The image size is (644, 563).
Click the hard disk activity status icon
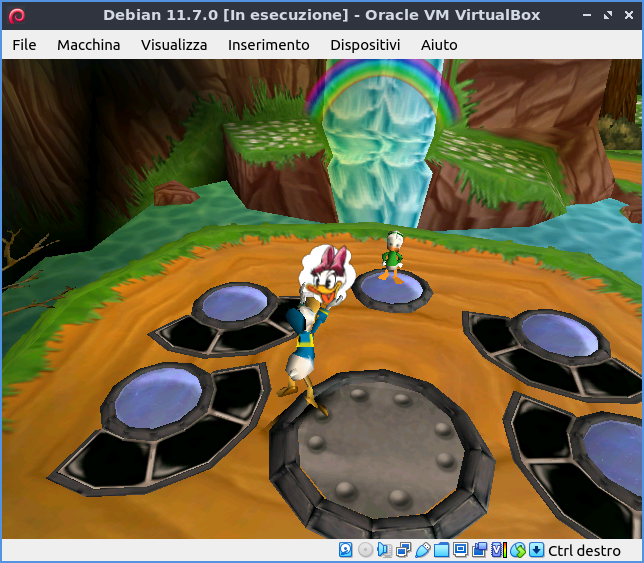[x=345, y=550]
